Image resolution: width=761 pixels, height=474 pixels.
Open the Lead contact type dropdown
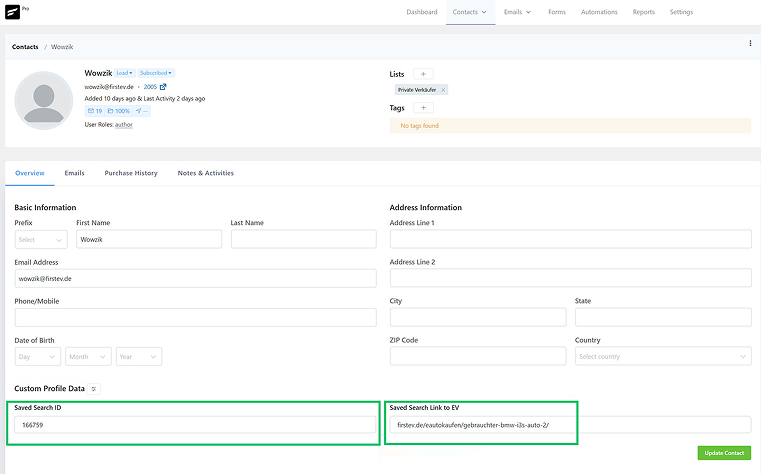pos(124,73)
